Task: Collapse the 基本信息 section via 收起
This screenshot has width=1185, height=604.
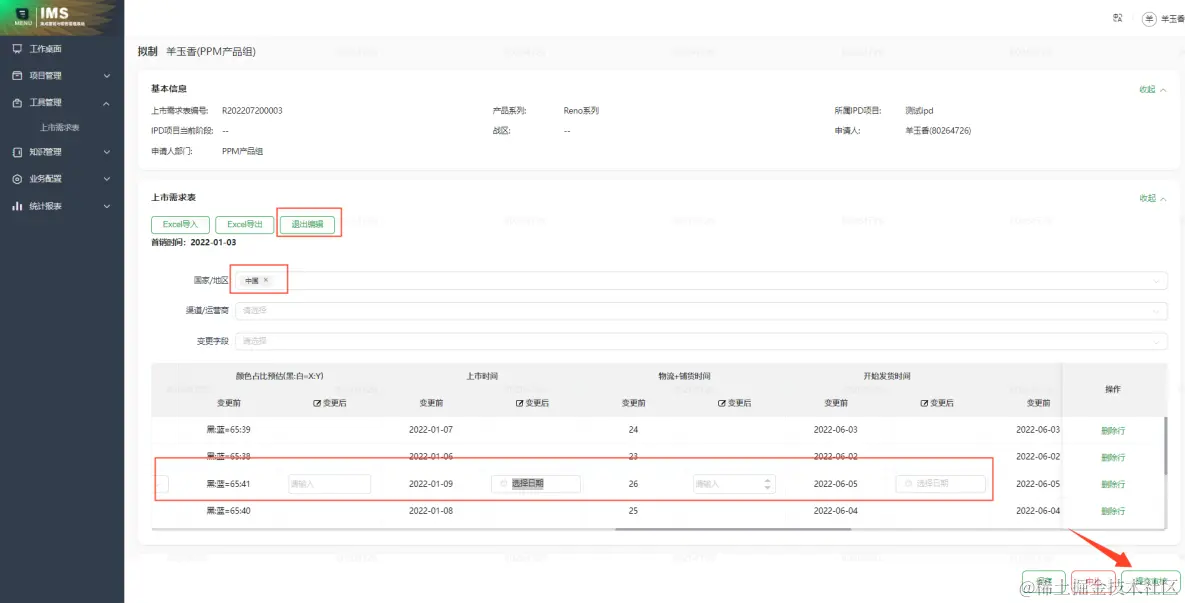Action: pyautogui.click(x=1153, y=89)
